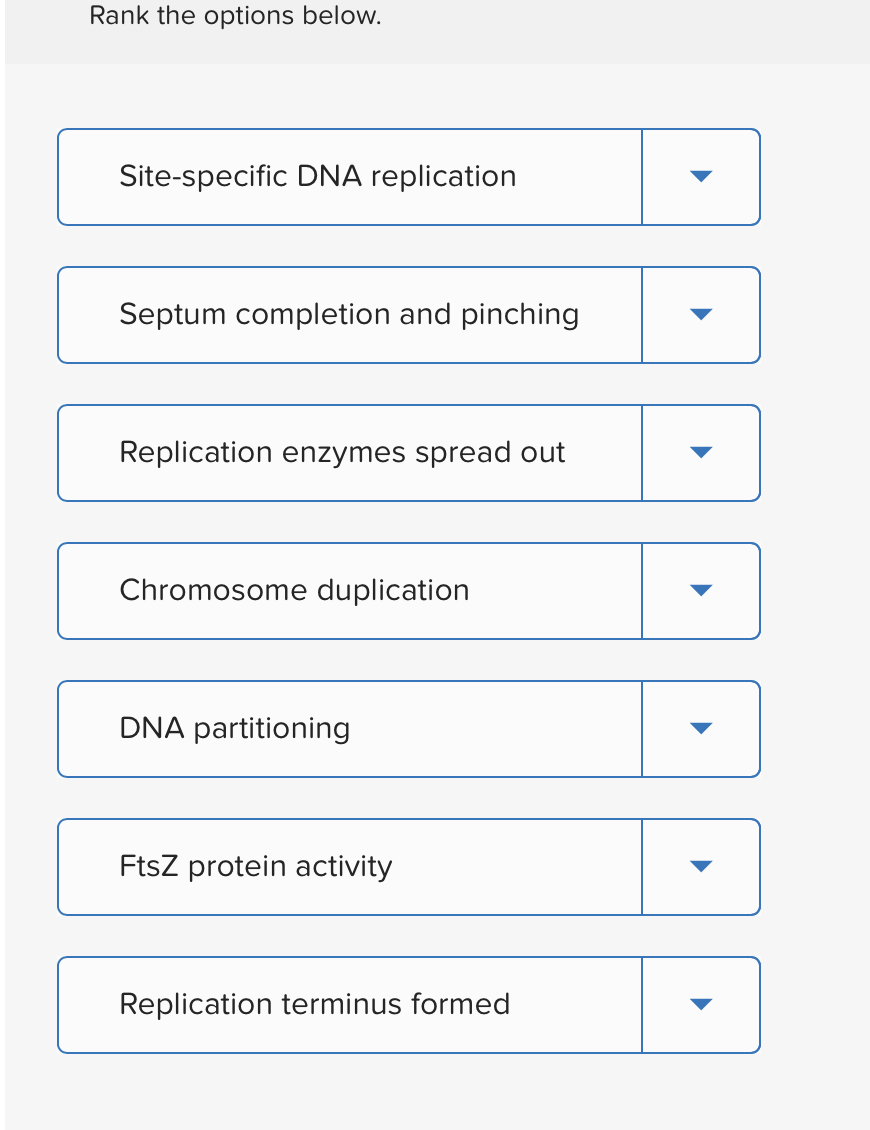Click the chevron beside Replication terminus formed
870x1130 pixels.
tap(700, 1004)
